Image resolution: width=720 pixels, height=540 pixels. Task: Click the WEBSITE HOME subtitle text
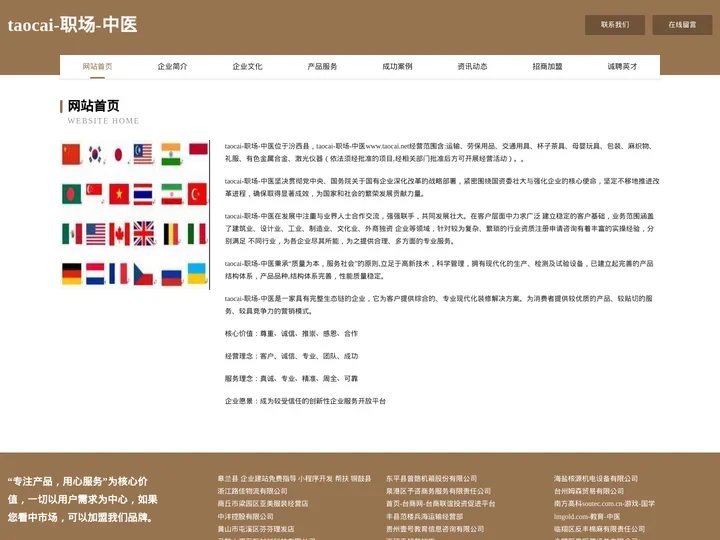click(x=103, y=121)
